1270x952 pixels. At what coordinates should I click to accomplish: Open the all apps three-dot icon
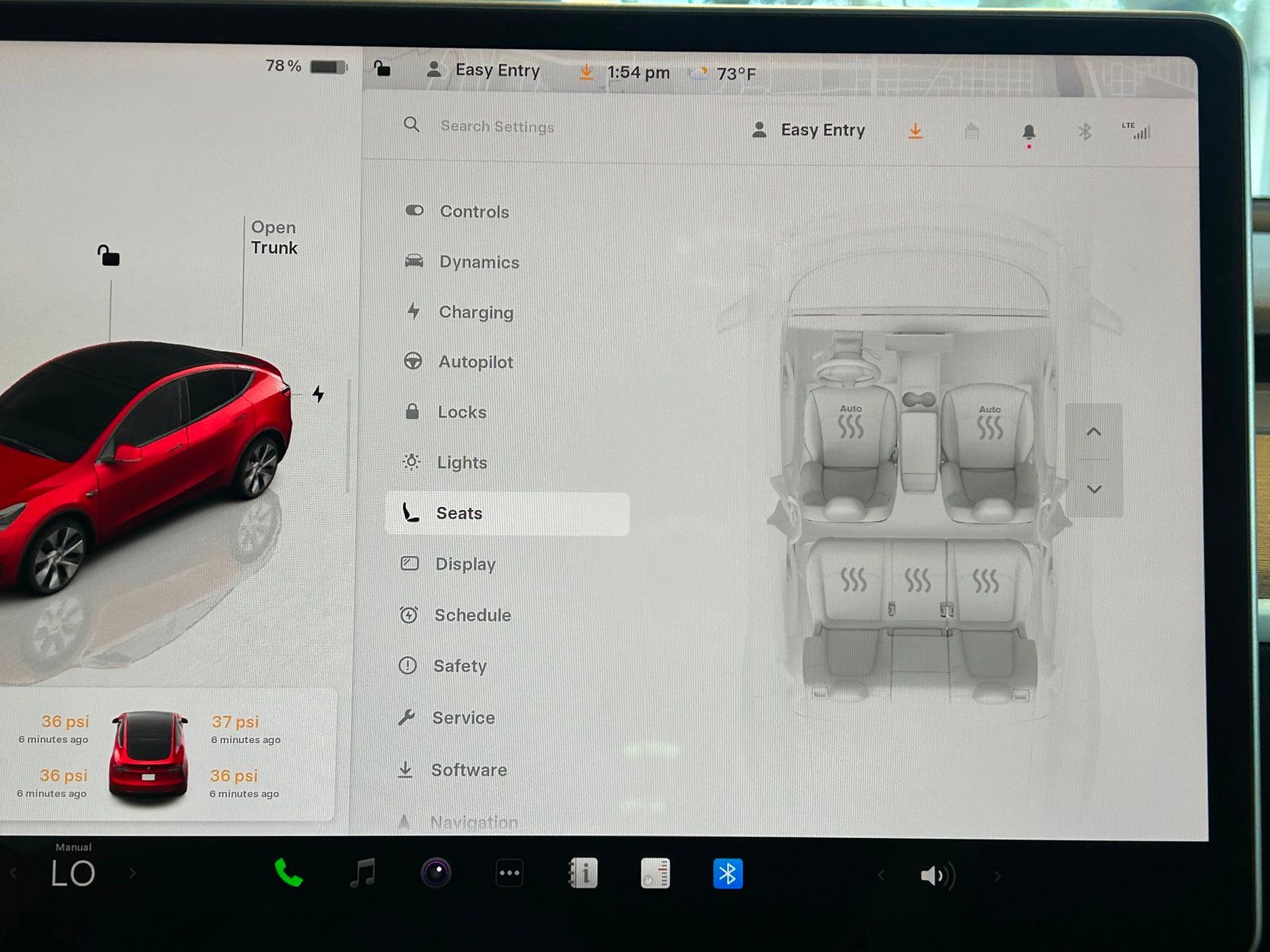pos(509,873)
